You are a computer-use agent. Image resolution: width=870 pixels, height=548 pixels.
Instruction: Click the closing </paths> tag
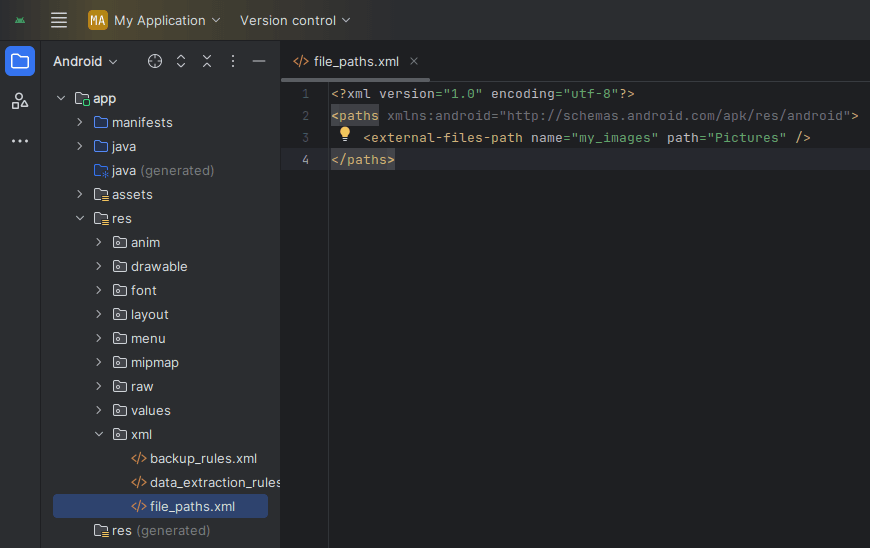point(363,160)
